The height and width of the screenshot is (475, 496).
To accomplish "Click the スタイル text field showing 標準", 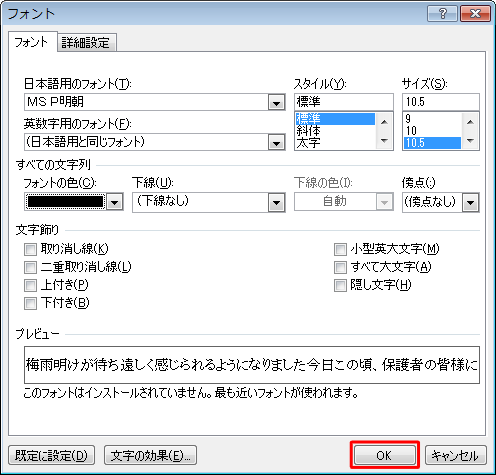I will 344,102.
